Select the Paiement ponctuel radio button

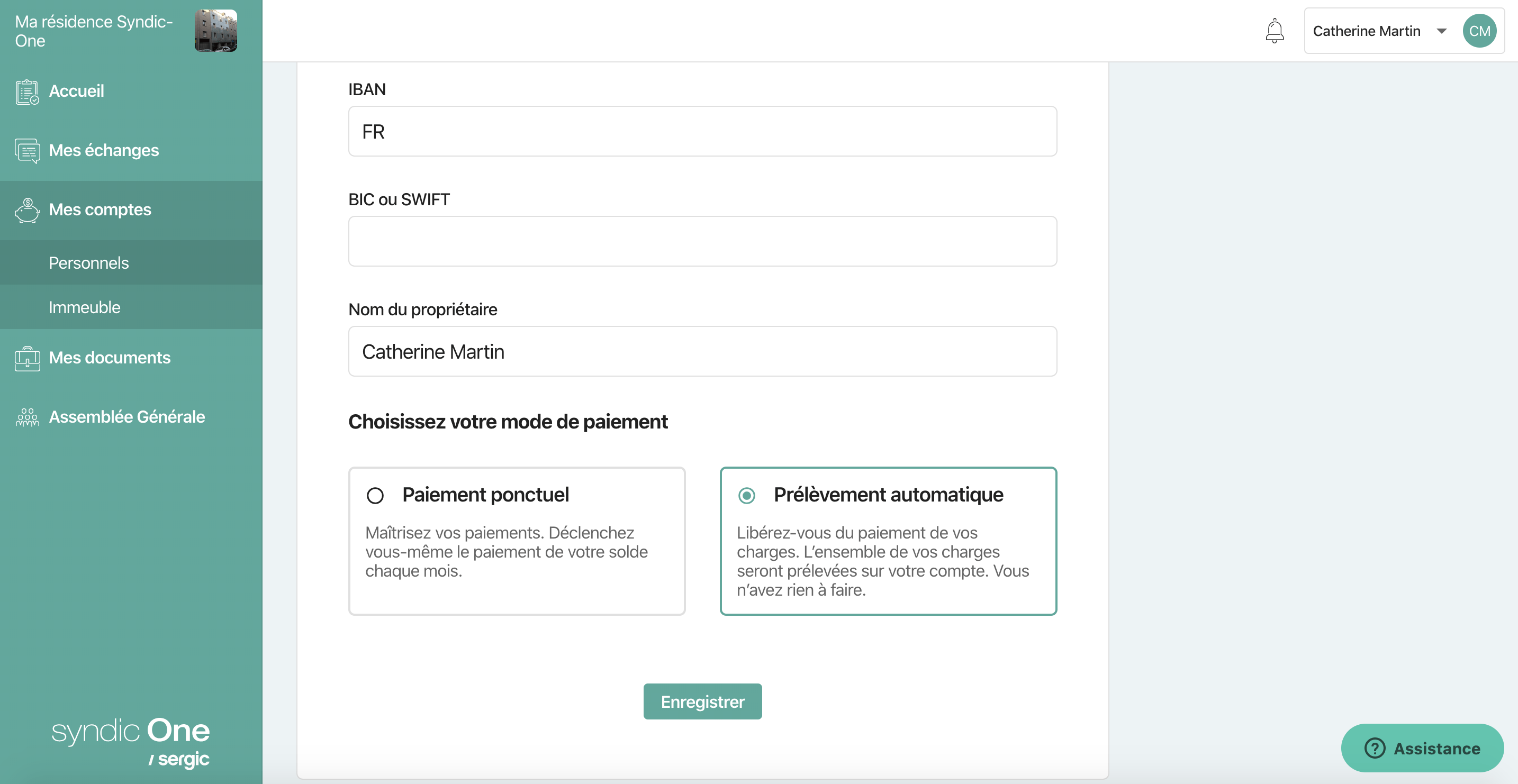click(x=375, y=495)
